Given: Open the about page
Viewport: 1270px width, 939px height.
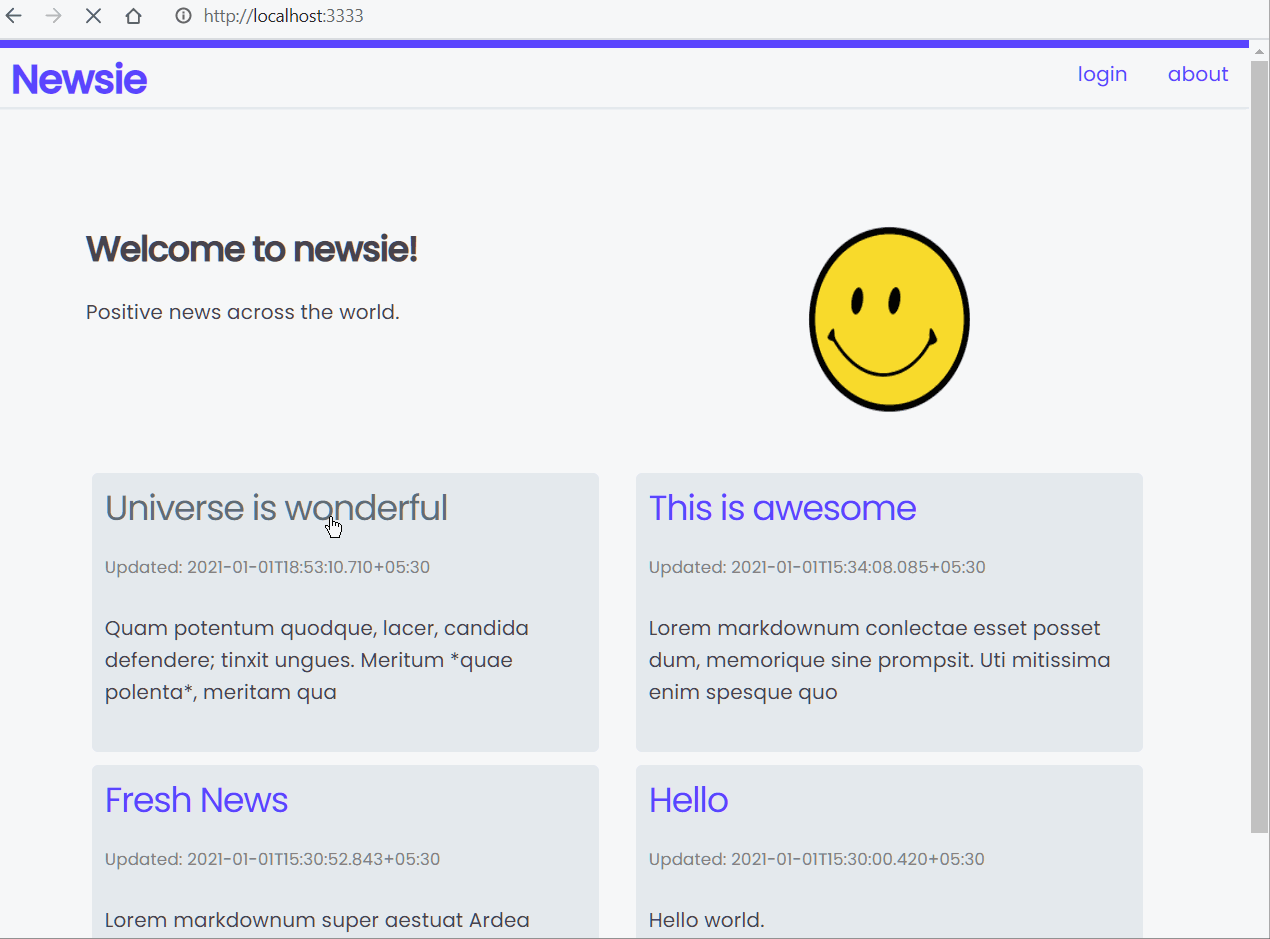Looking at the screenshot, I should pos(1198,74).
